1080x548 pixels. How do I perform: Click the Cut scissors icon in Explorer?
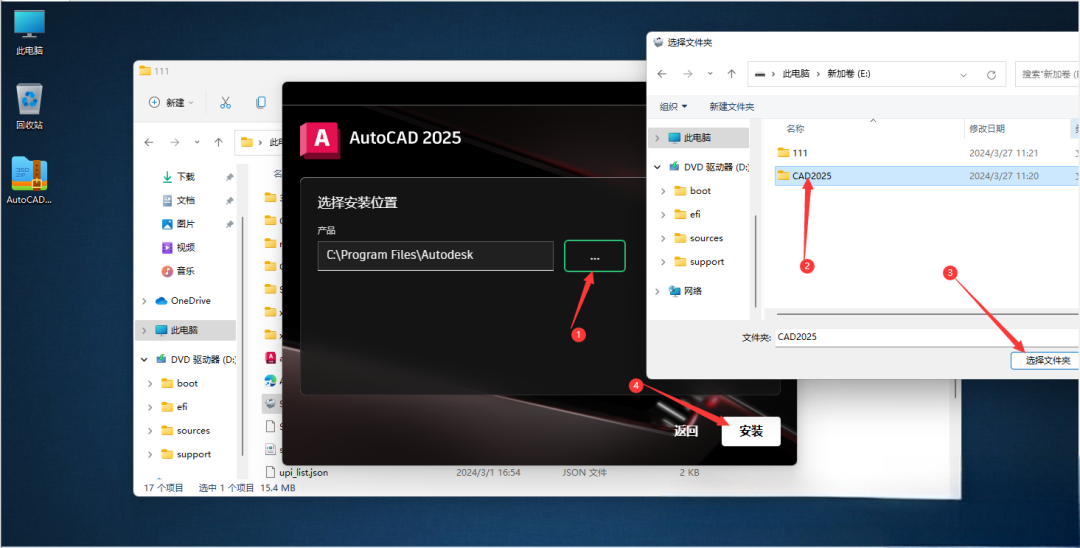tap(225, 103)
